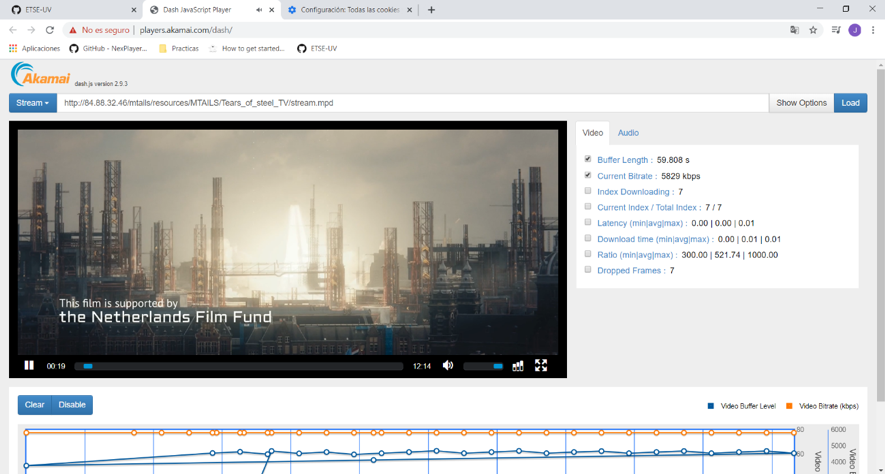The width and height of the screenshot is (885, 474).
Task: Open the Chrome three-dot menu
Action: coord(873,30)
